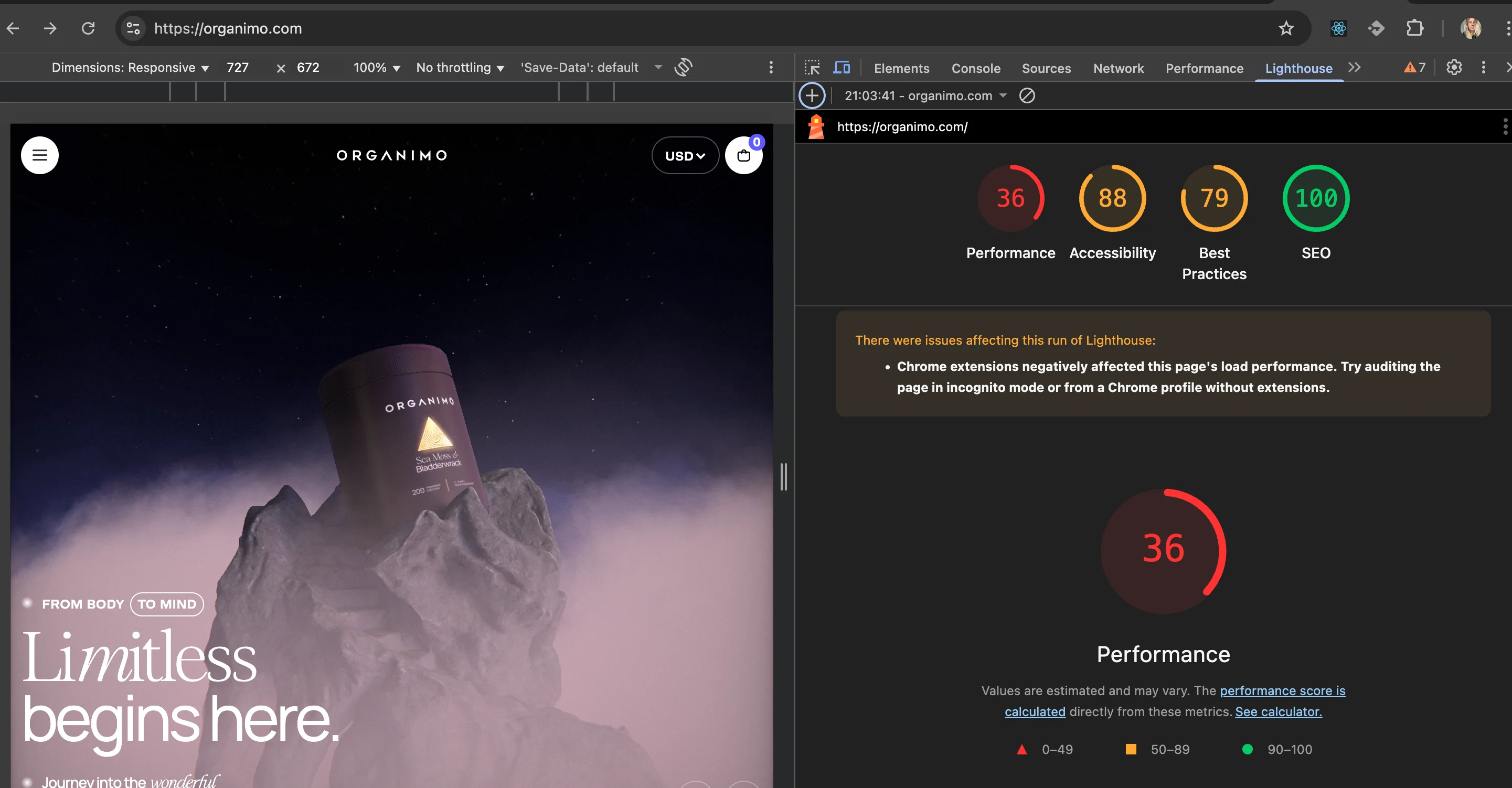
Task: Jump to Performance score gauge 36 at top
Action: (x=1011, y=198)
